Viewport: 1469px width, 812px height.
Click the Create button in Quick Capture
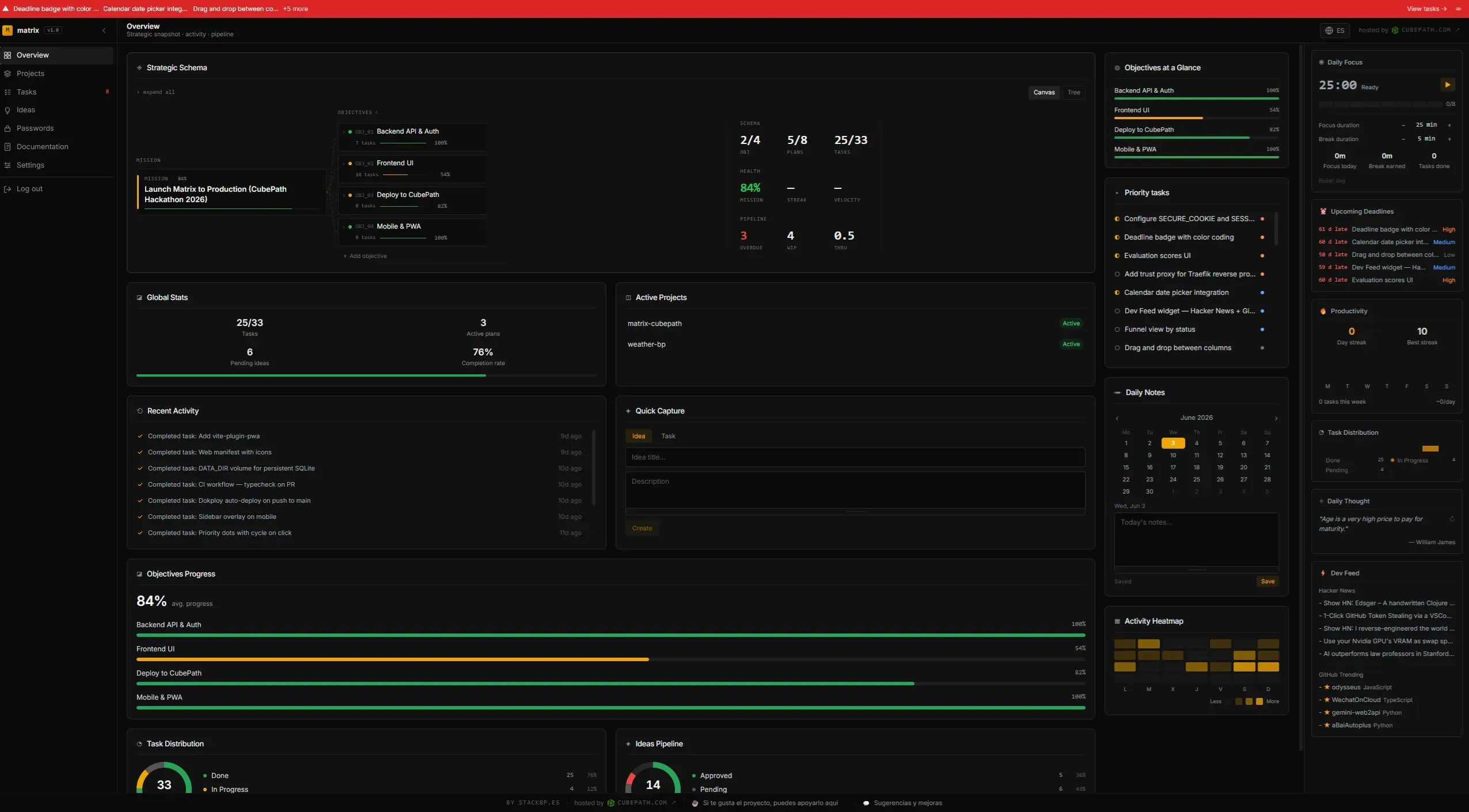click(642, 528)
